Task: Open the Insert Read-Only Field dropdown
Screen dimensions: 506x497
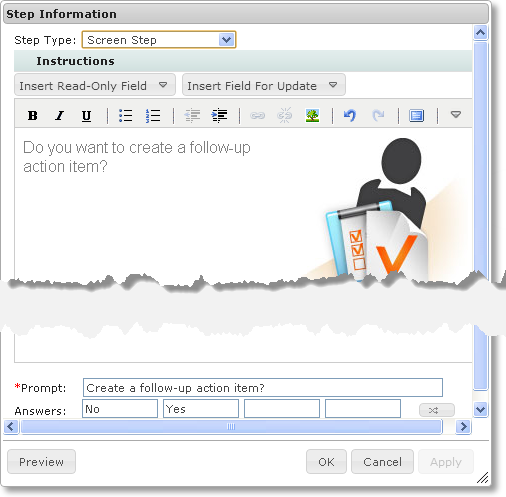Action: click(x=95, y=85)
